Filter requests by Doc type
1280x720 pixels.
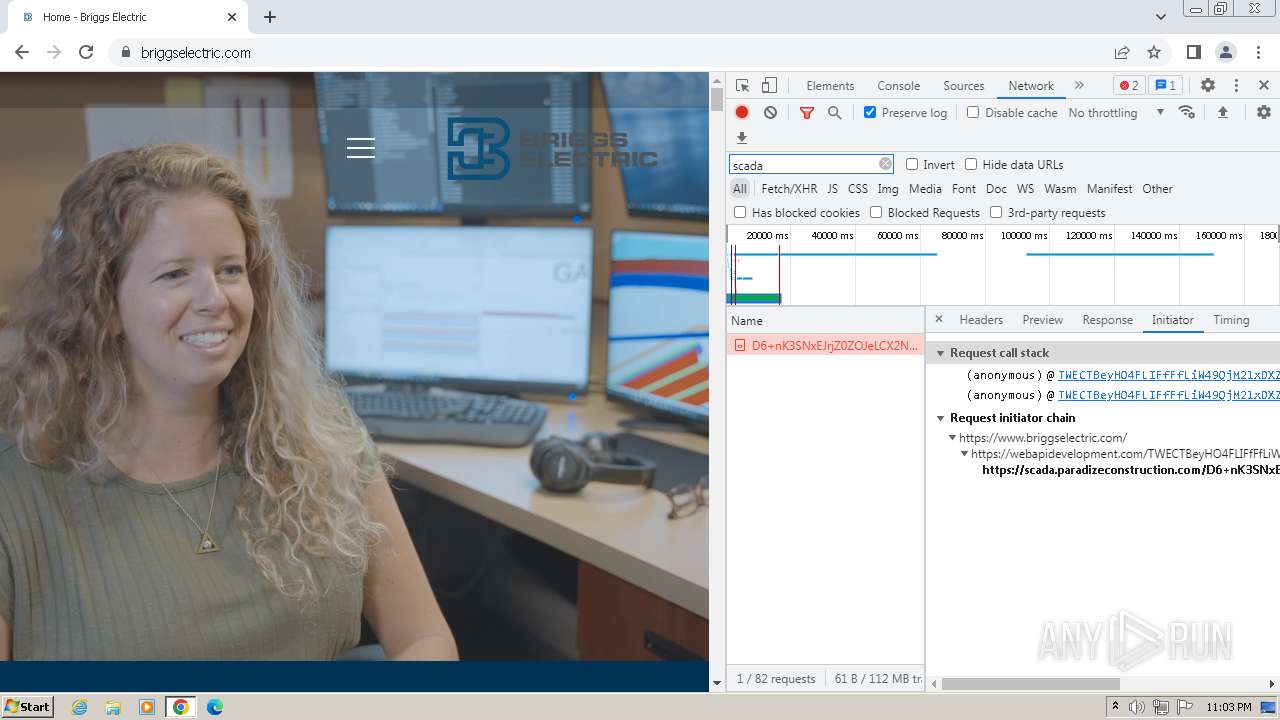tap(996, 189)
